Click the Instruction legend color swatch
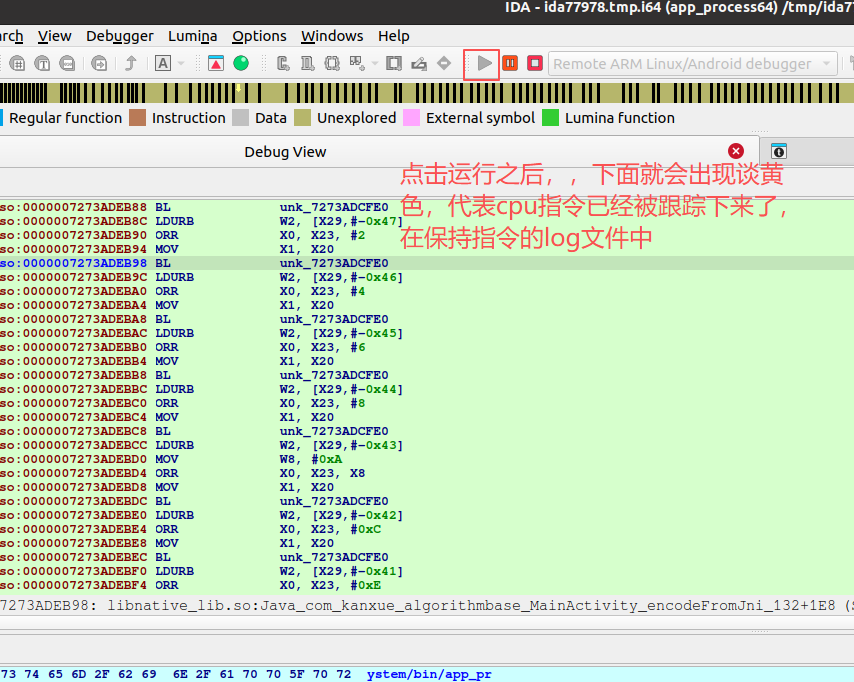 click(137, 118)
